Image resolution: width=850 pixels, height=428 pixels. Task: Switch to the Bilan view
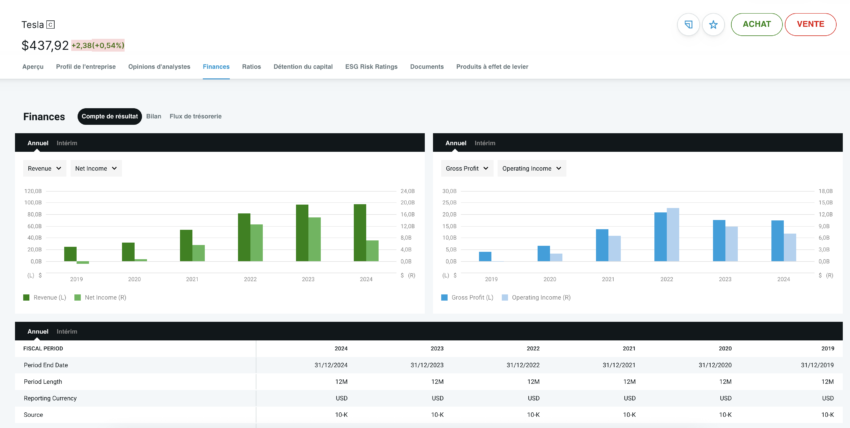[154, 117]
